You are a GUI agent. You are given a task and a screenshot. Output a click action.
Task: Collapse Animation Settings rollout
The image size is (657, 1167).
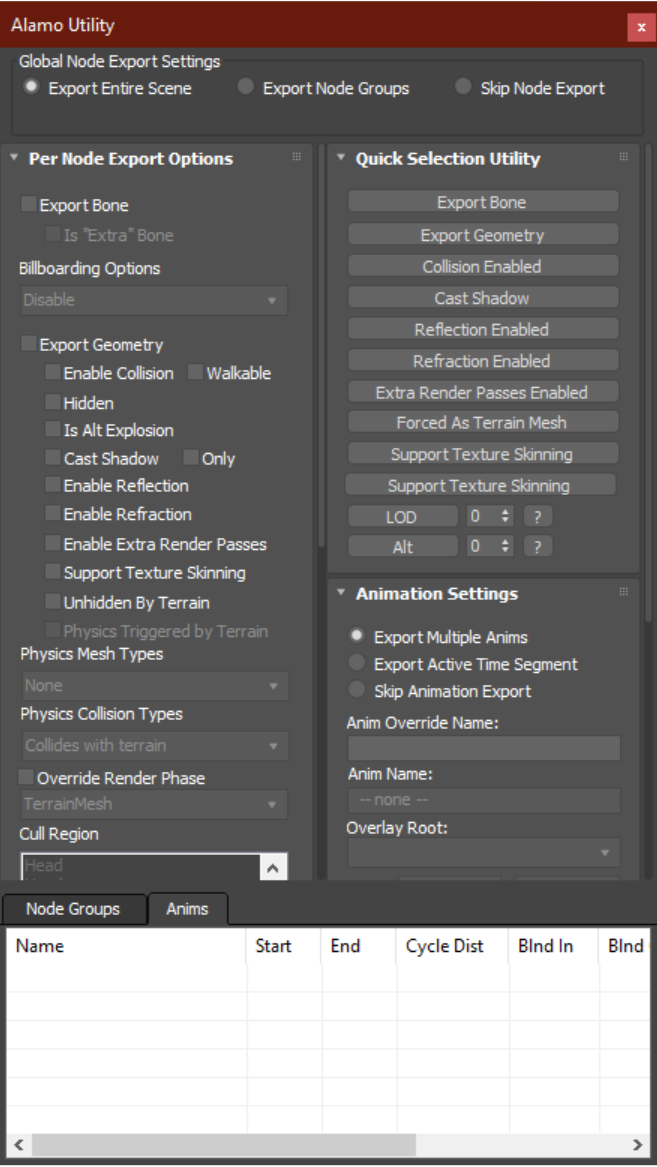pyautogui.click(x=341, y=593)
